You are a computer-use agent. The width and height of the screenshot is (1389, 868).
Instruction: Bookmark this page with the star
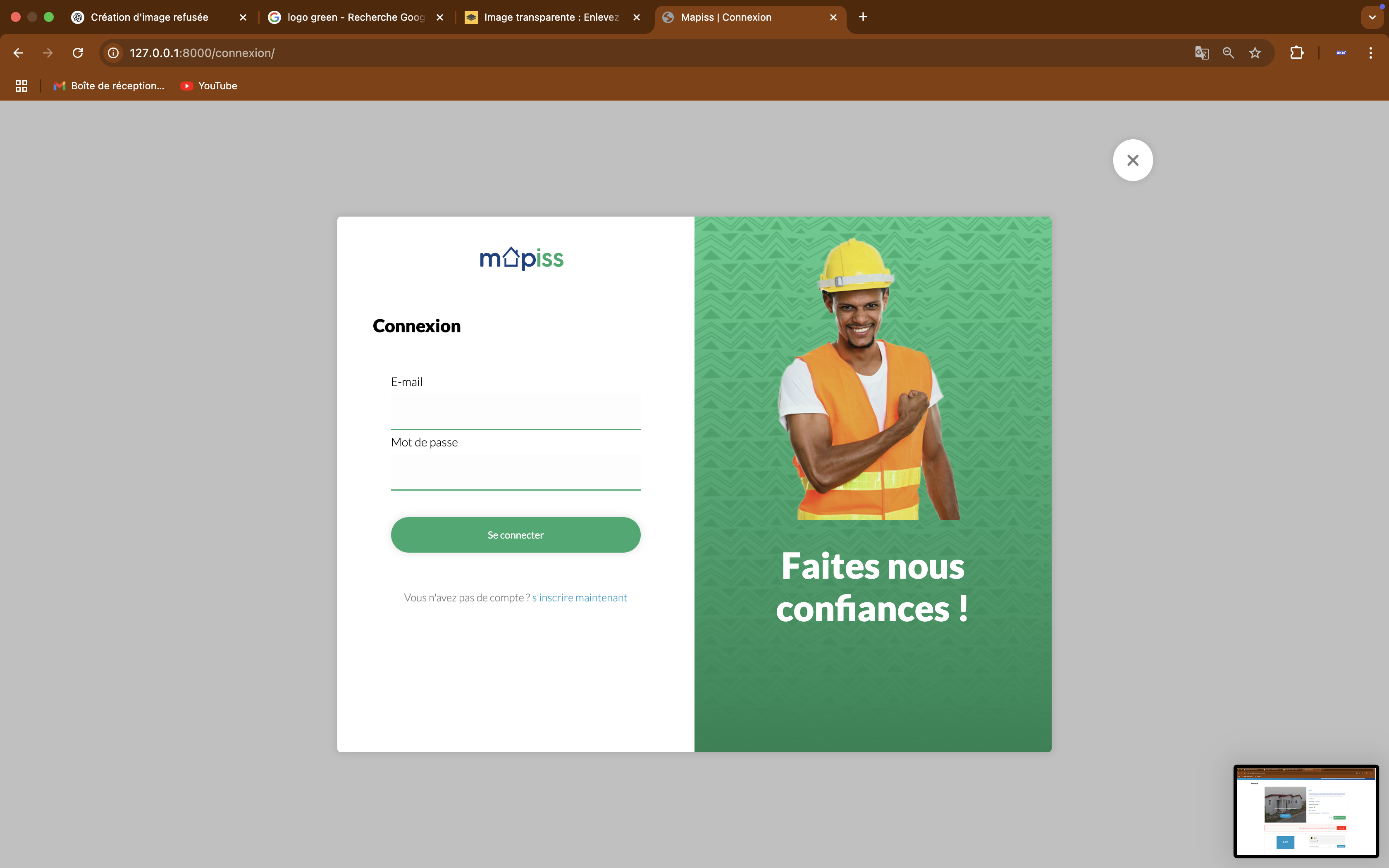coord(1255,53)
